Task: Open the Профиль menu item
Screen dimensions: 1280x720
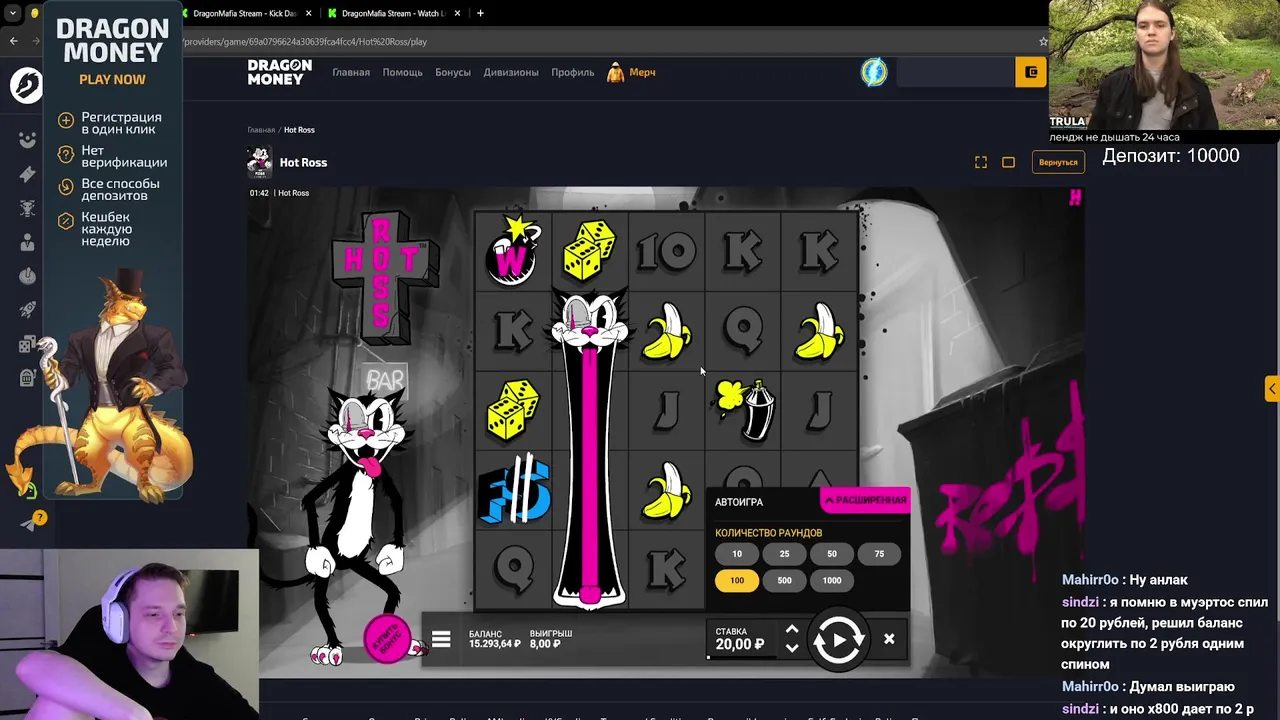Action: click(573, 72)
